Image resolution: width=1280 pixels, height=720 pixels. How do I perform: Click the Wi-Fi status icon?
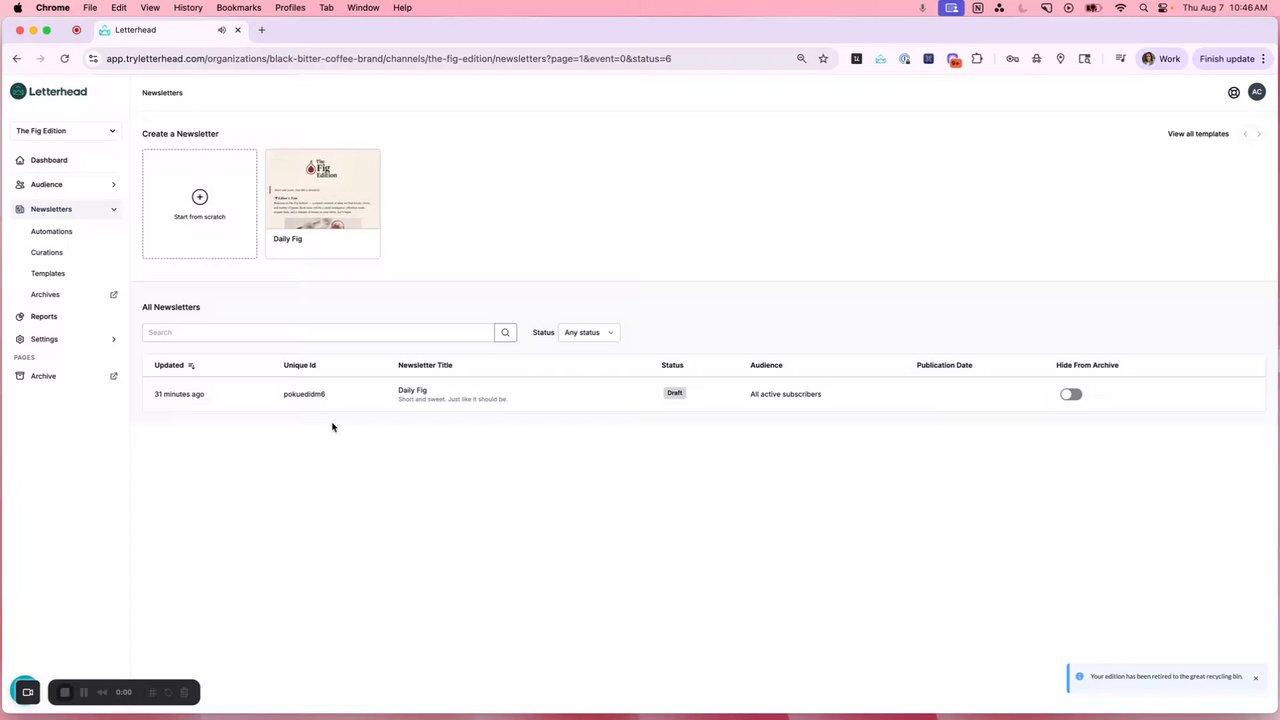pyautogui.click(x=1120, y=8)
